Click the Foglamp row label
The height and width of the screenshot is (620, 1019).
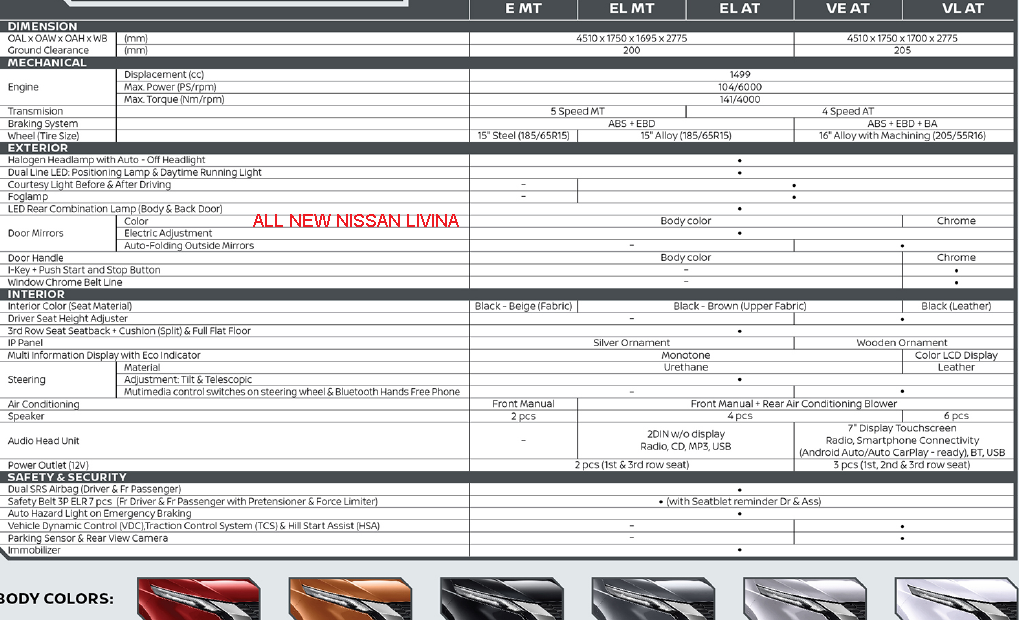(27, 196)
